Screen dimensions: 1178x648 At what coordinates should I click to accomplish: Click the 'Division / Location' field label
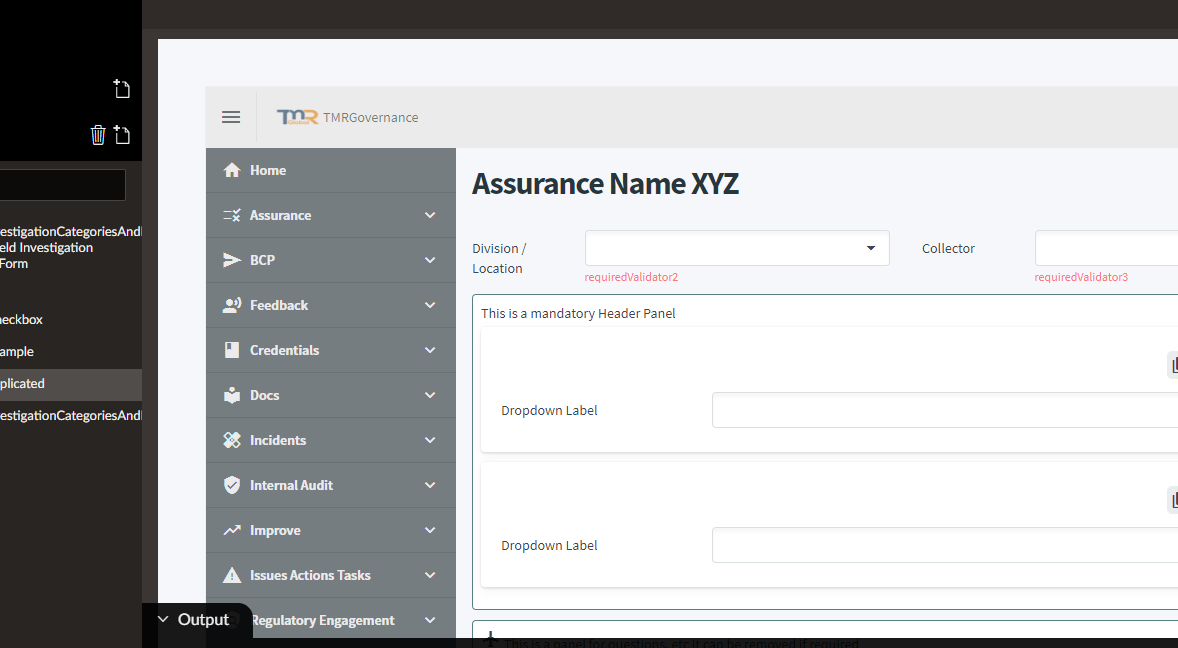click(x=500, y=258)
